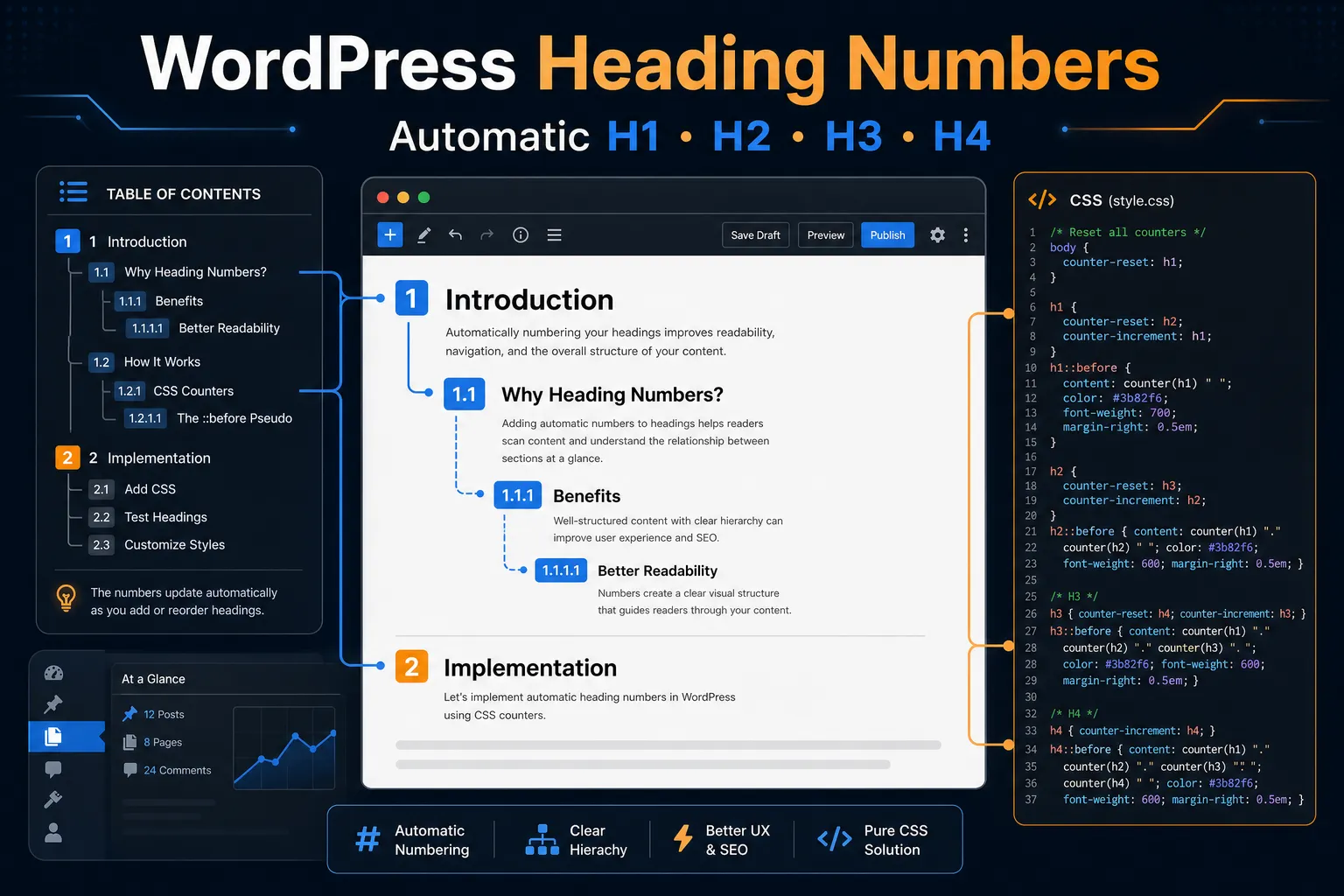1344x896 pixels.
Task: Click the Benefits heading in the editor
Action: 587,496
